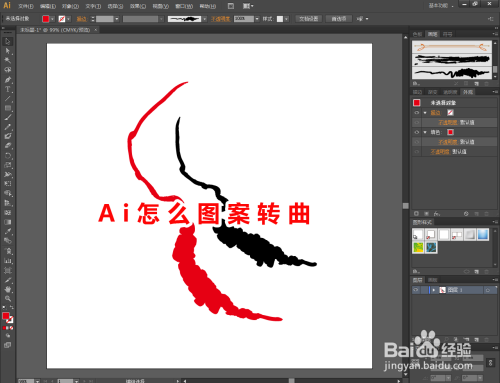Click orange Stroke link in control bar

(81, 19)
